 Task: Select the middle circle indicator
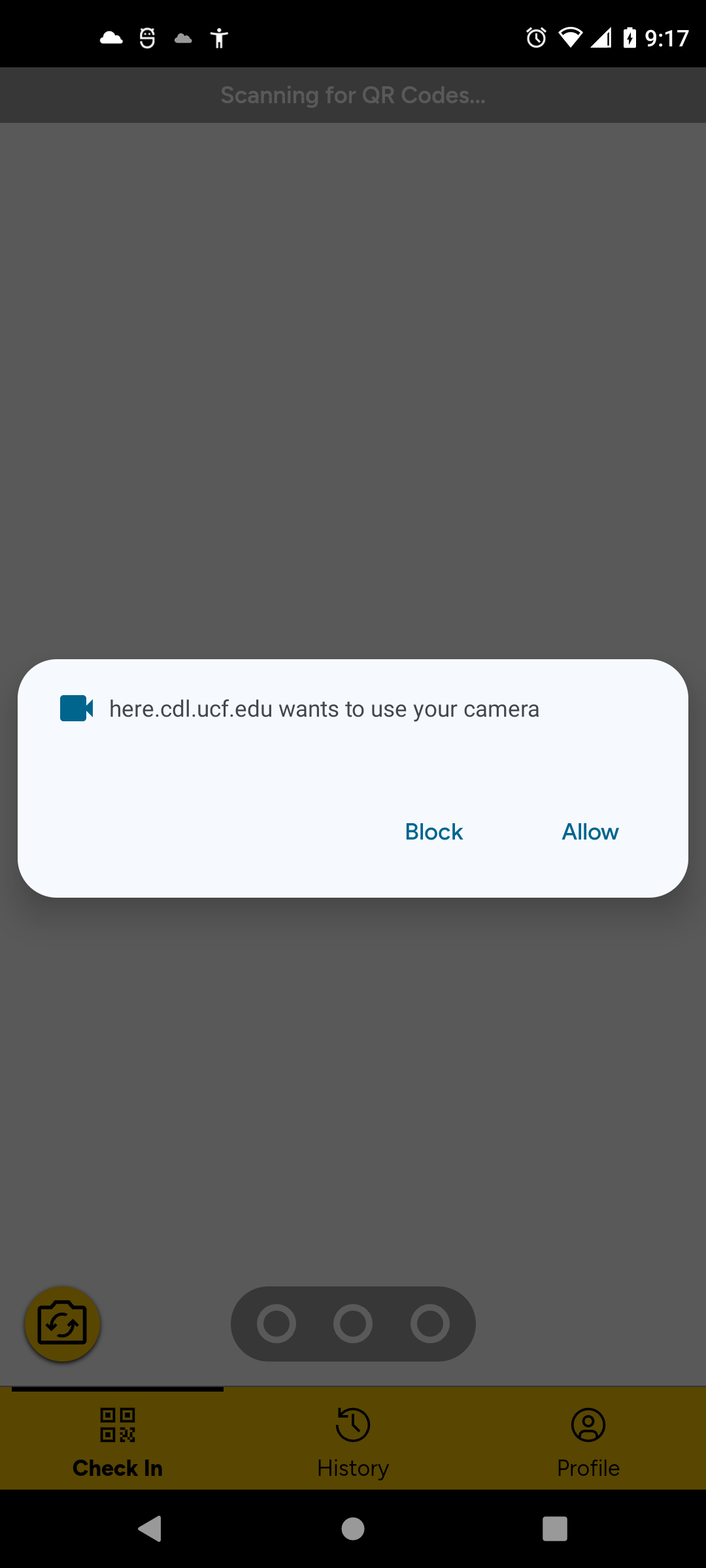(353, 1324)
